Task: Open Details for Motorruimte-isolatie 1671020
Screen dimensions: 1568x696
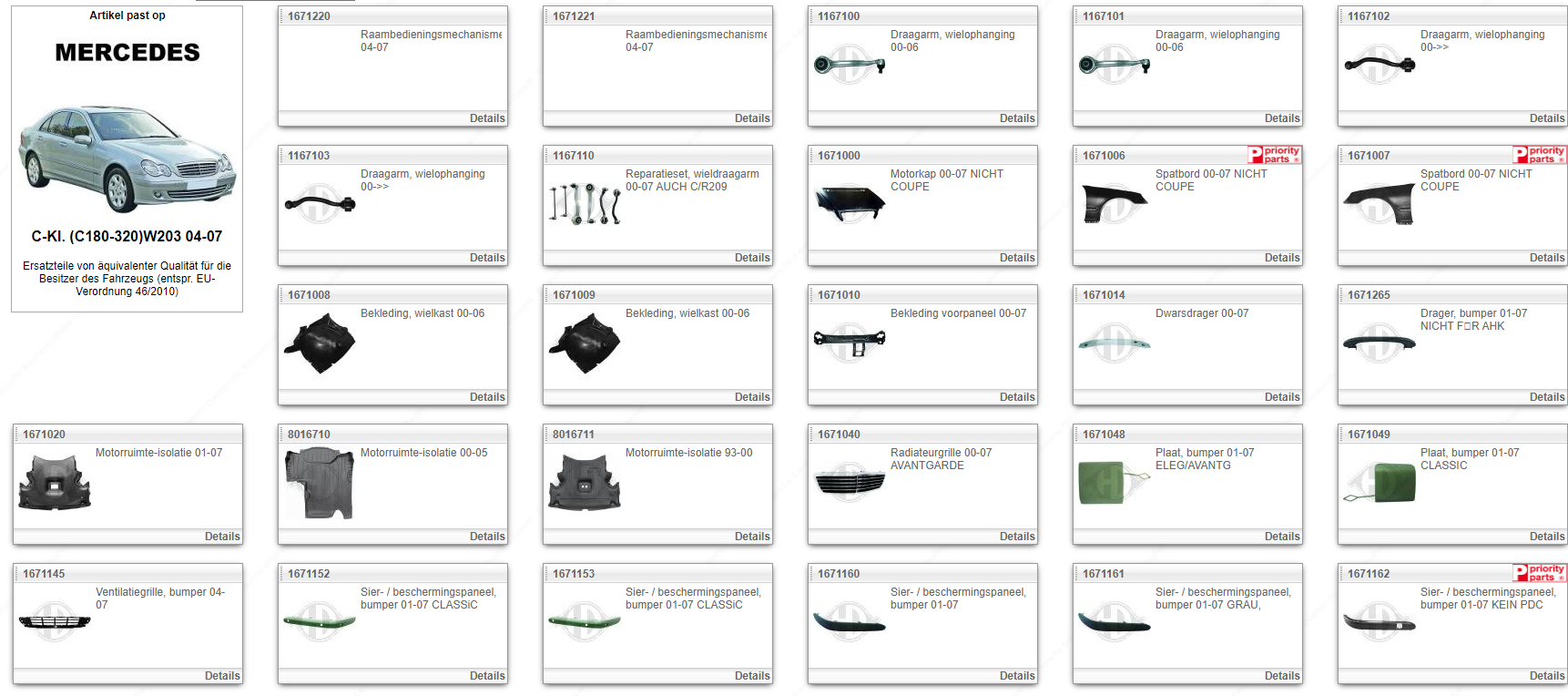Action: click(222, 537)
